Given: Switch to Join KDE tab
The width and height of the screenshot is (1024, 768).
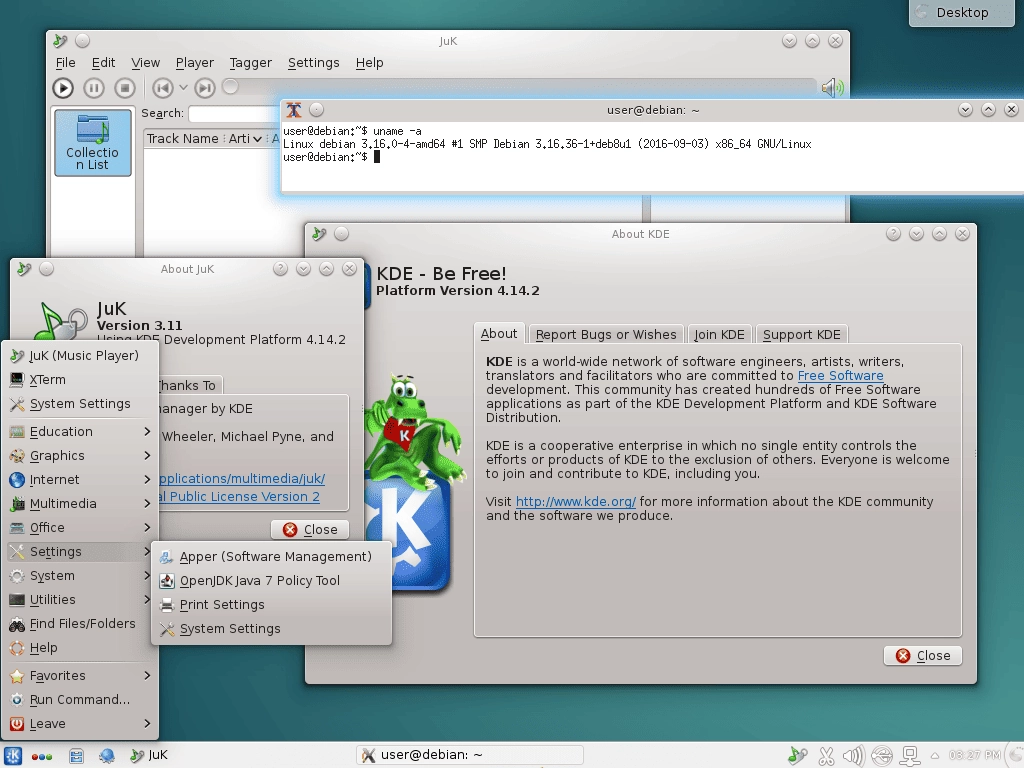Looking at the screenshot, I should (719, 334).
